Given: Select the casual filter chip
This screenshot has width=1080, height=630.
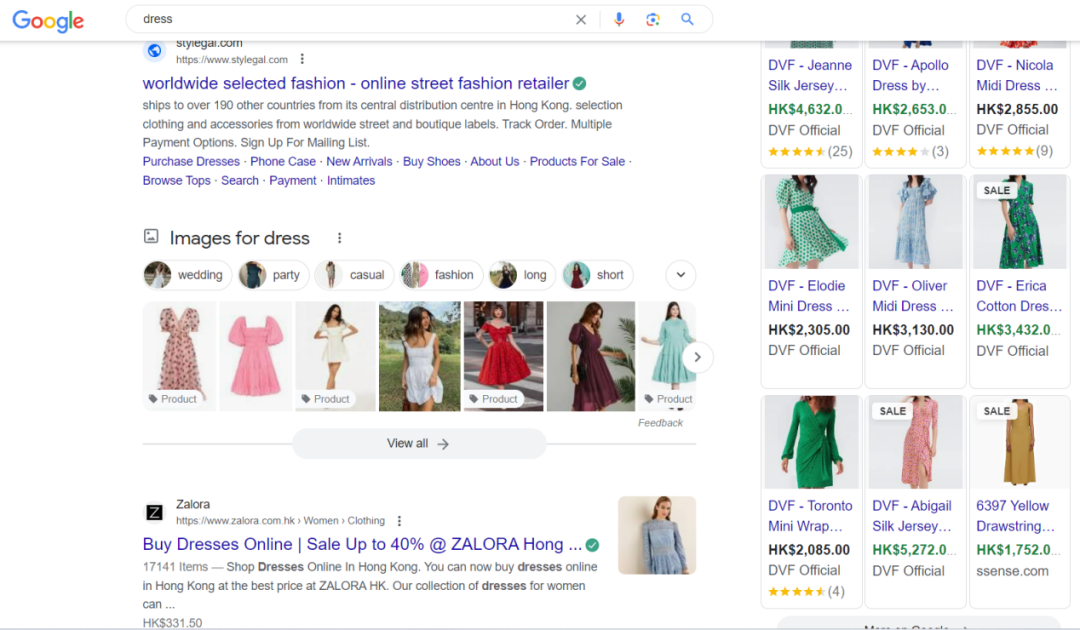Looking at the screenshot, I should pos(353,275).
